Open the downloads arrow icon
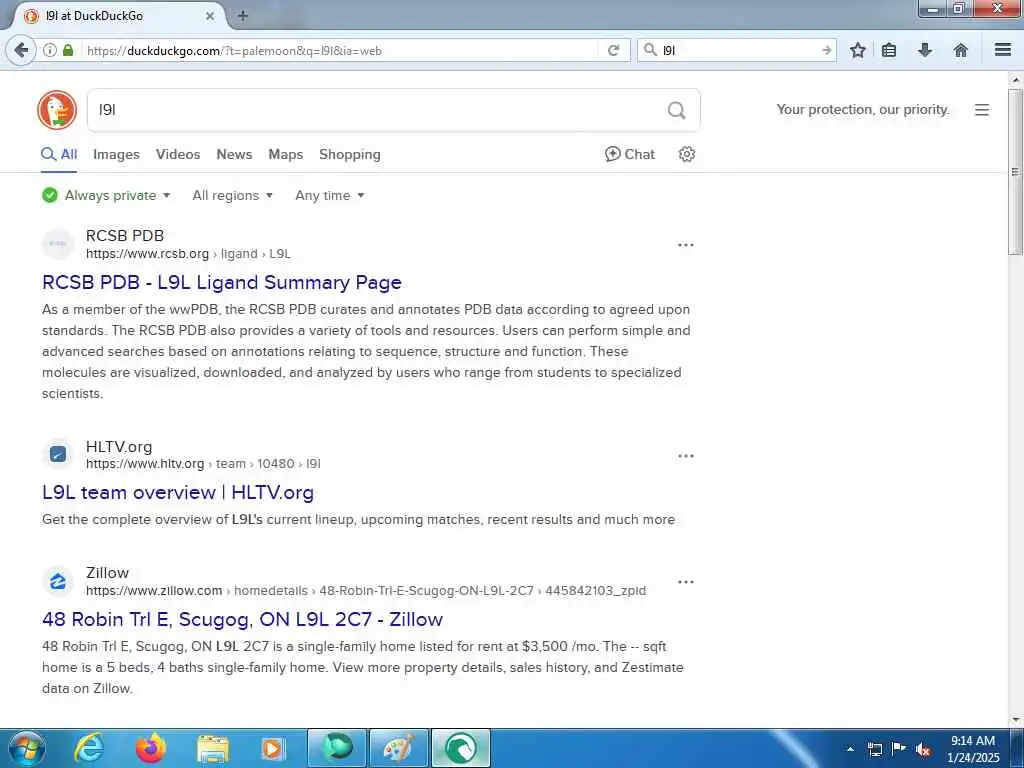This screenshot has height=768, width=1024. pos(925,50)
